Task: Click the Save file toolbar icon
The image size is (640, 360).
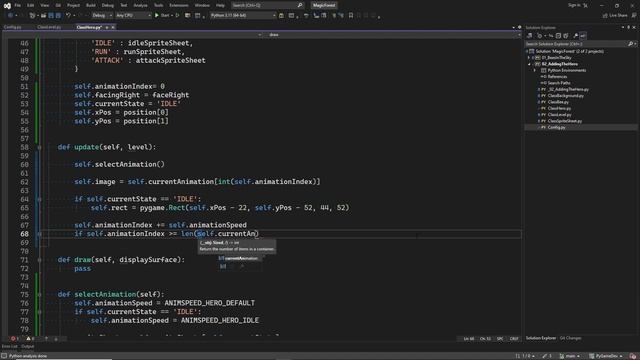Action: pos(51,16)
